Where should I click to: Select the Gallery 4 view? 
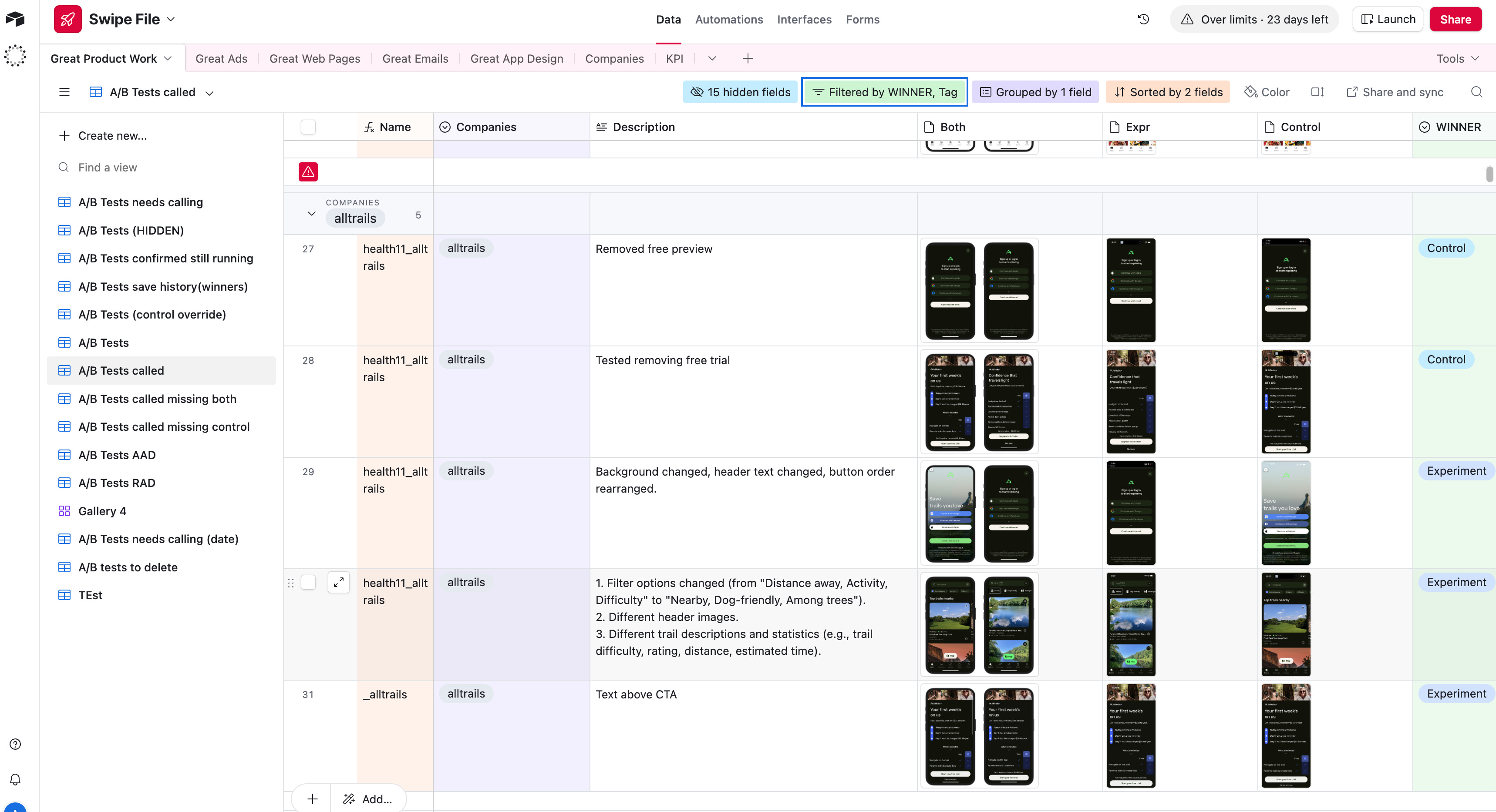coord(102,511)
